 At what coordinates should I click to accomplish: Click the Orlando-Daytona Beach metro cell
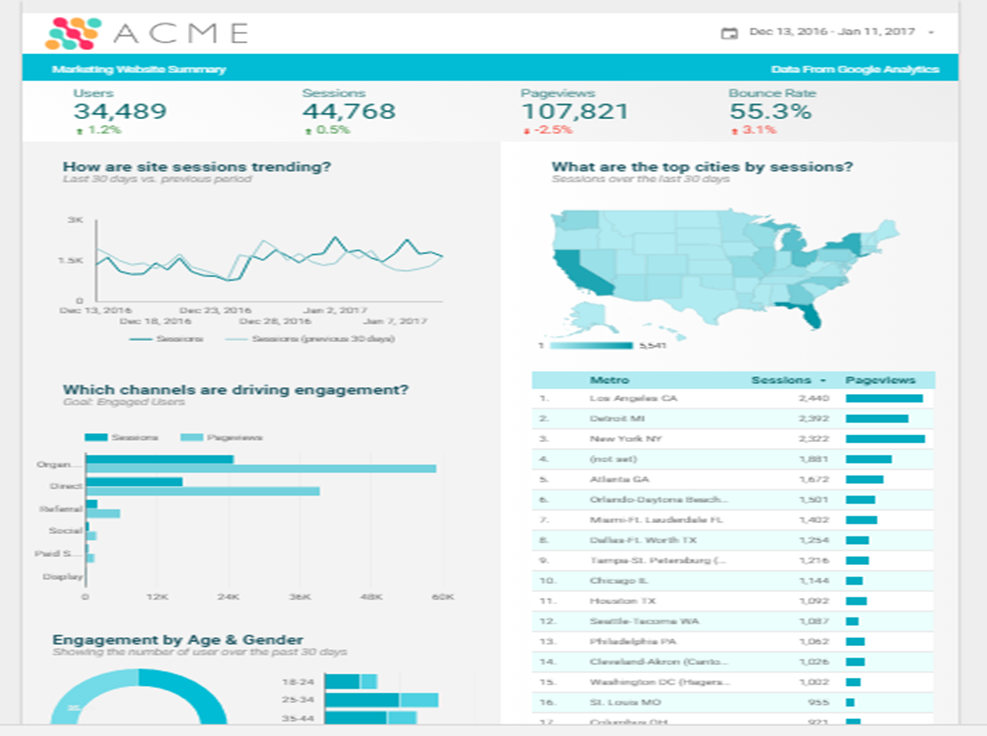point(658,499)
